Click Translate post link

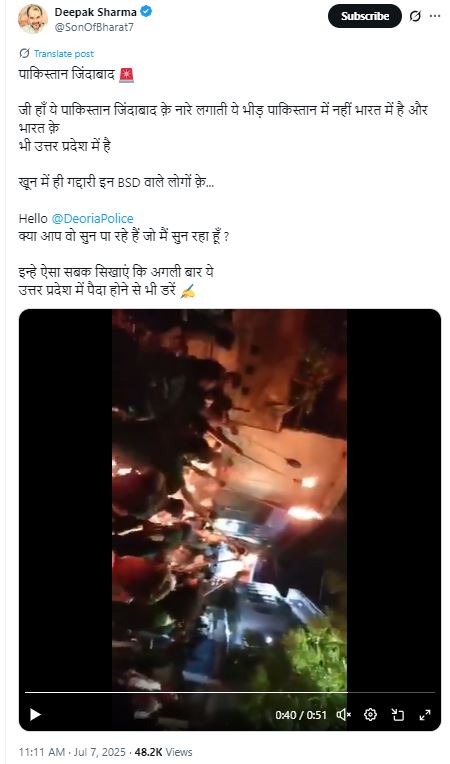click(x=64, y=54)
